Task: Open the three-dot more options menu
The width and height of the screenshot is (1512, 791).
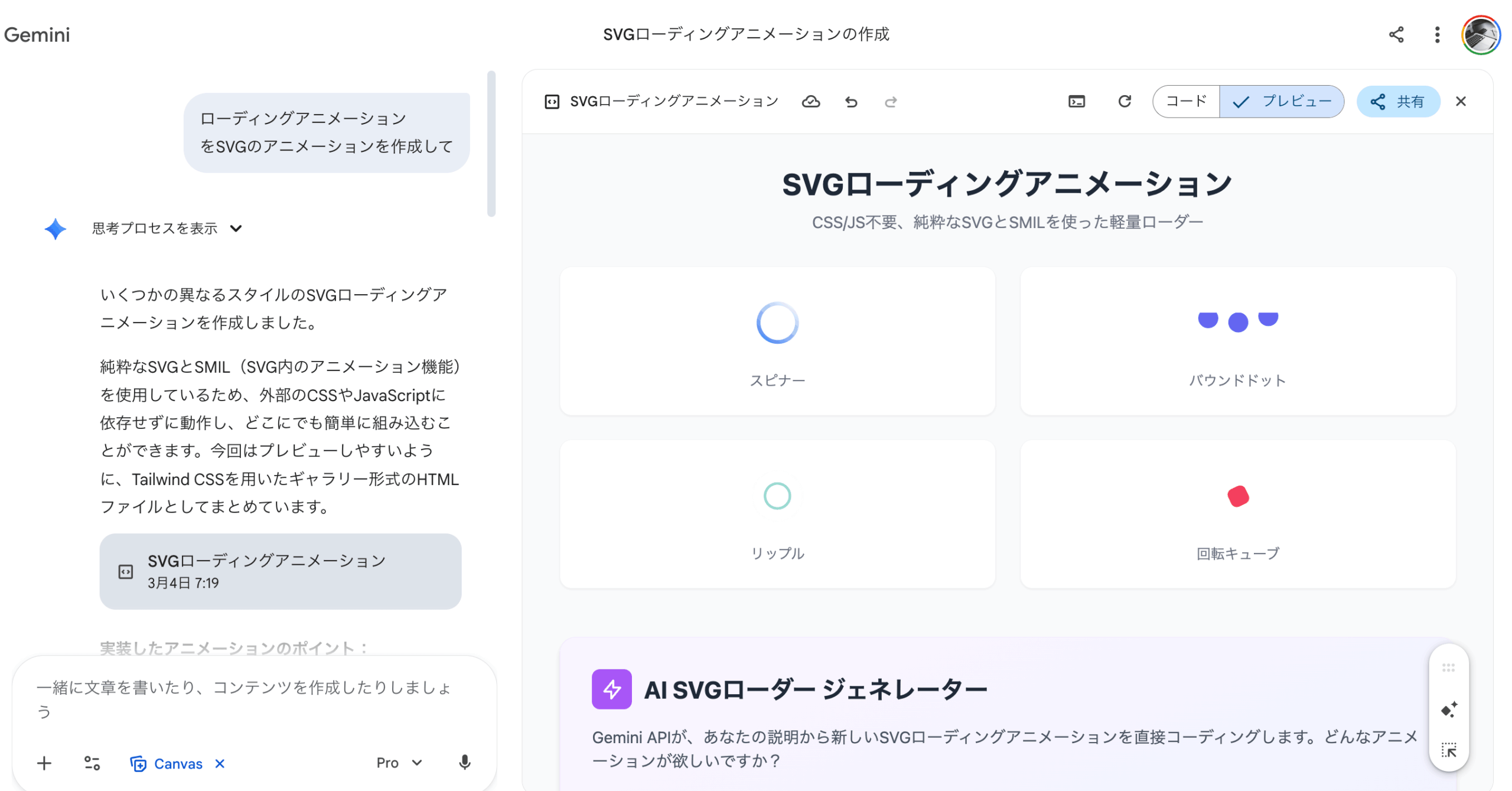Action: [1437, 34]
